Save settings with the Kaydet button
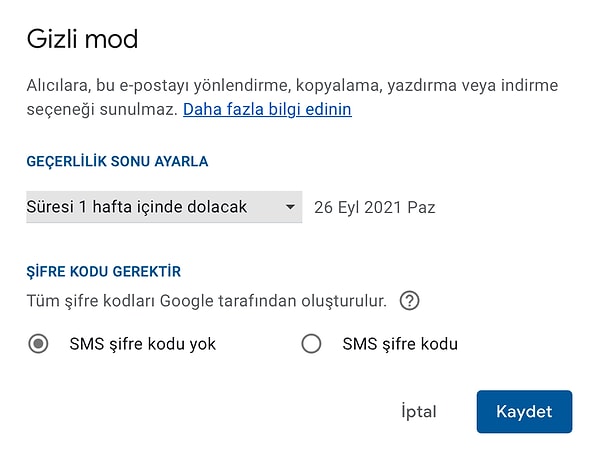The width and height of the screenshot is (600, 459). click(524, 412)
